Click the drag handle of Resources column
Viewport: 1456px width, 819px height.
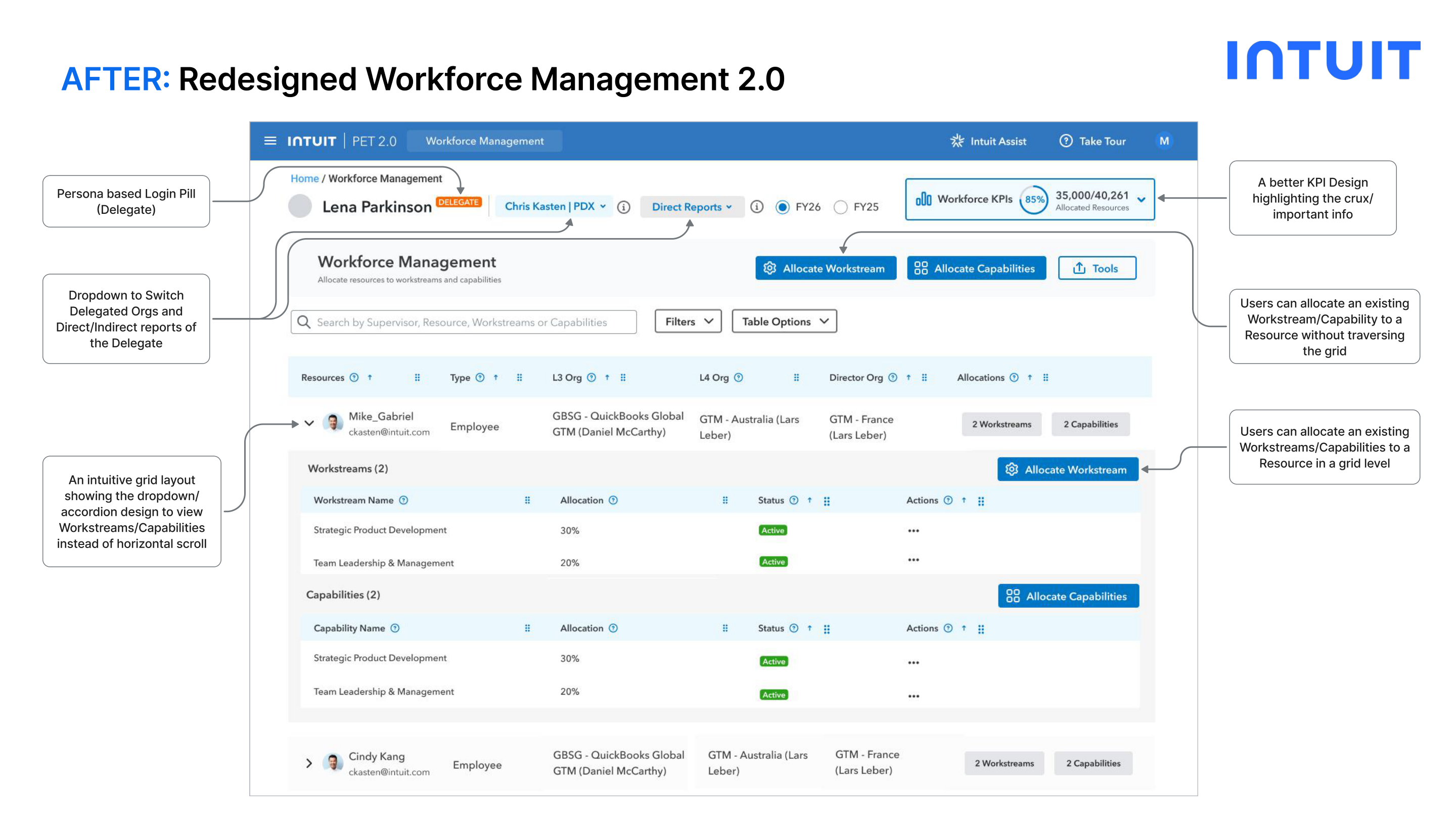417,377
